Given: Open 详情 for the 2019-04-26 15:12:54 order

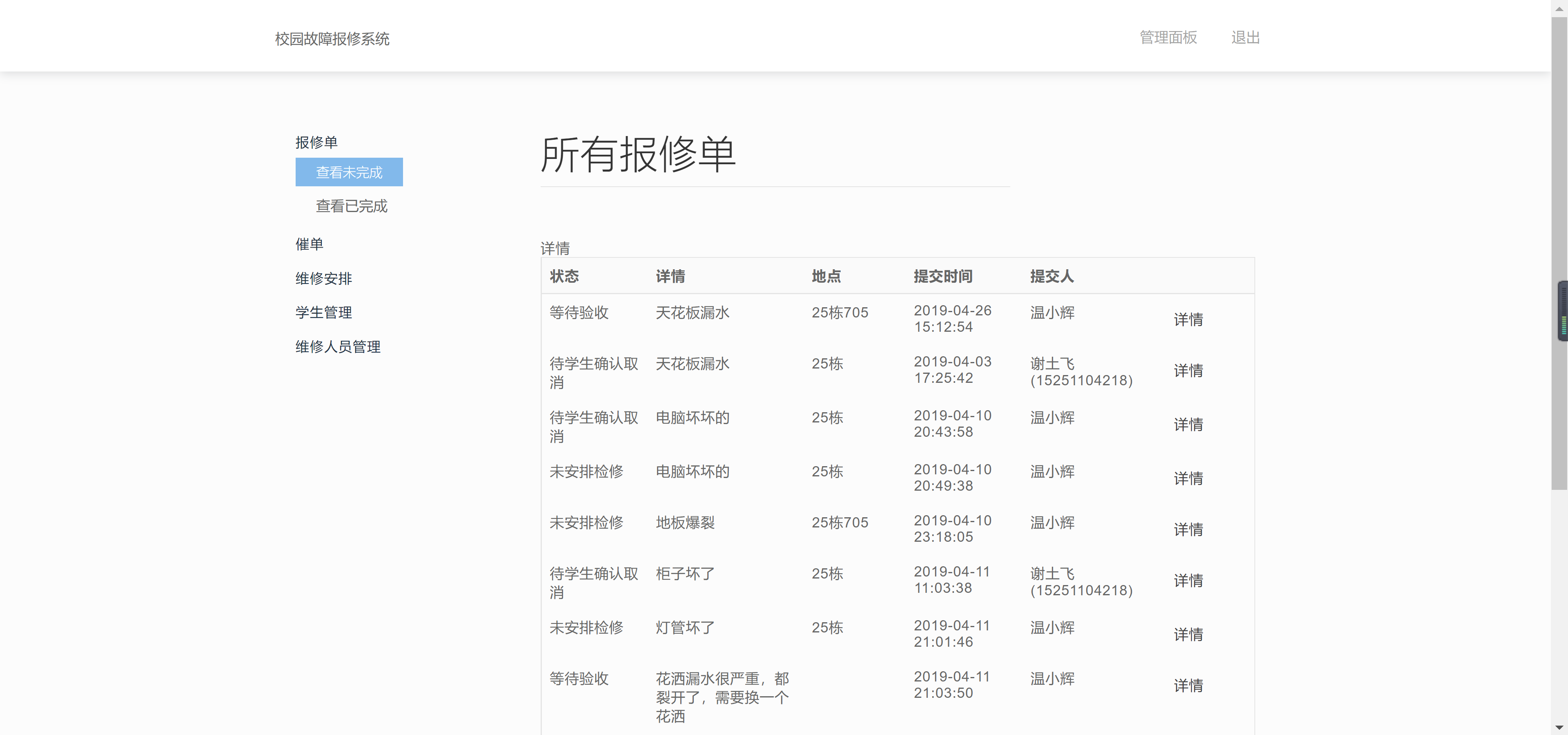Looking at the screenshot, I should [1187, 319].
